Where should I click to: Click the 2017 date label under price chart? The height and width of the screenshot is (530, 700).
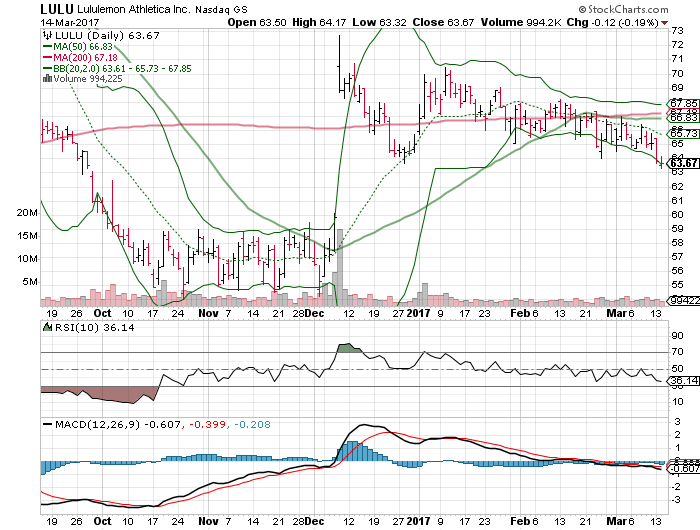click(418, 313)
